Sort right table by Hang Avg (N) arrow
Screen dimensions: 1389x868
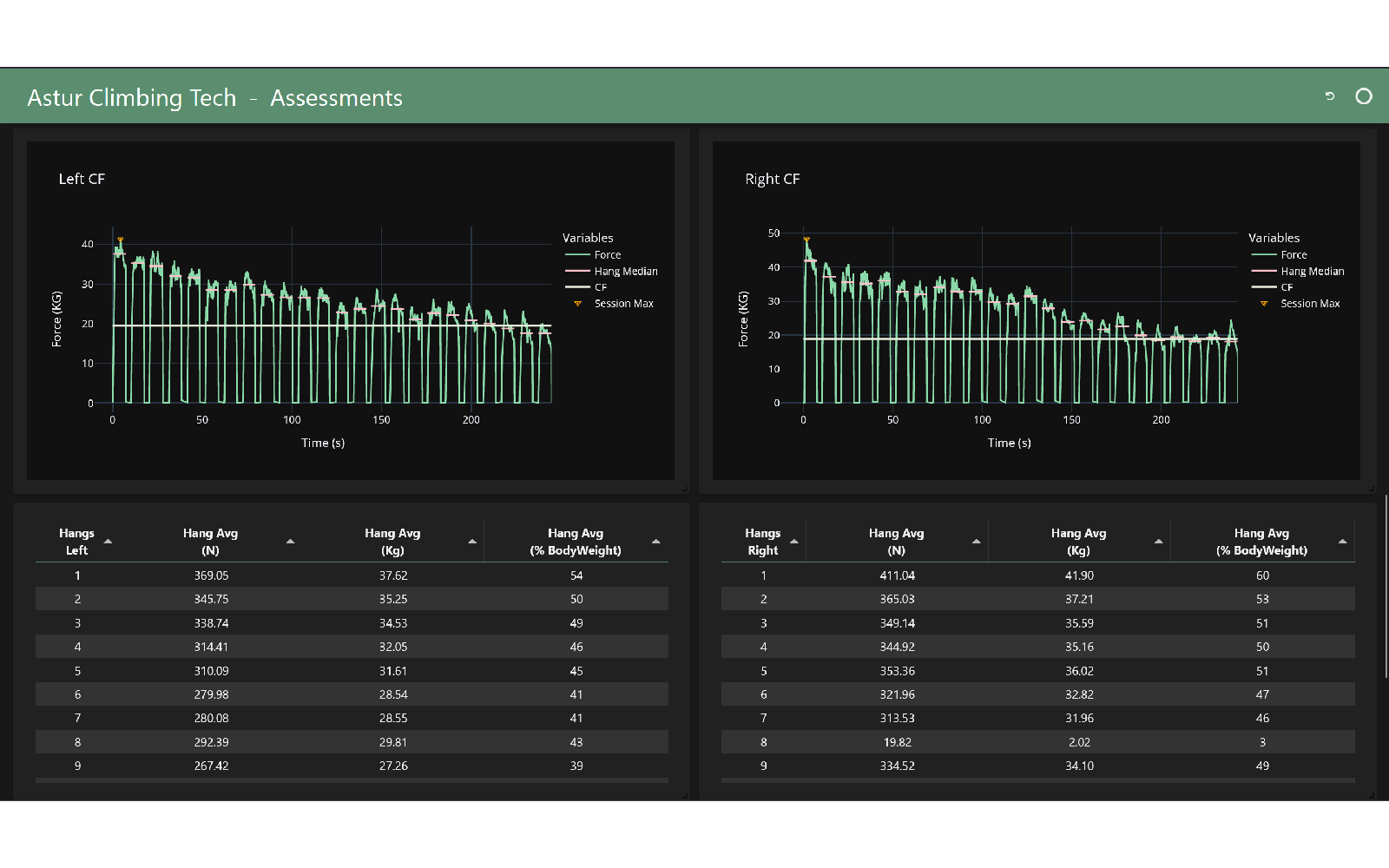coord(977,542)
